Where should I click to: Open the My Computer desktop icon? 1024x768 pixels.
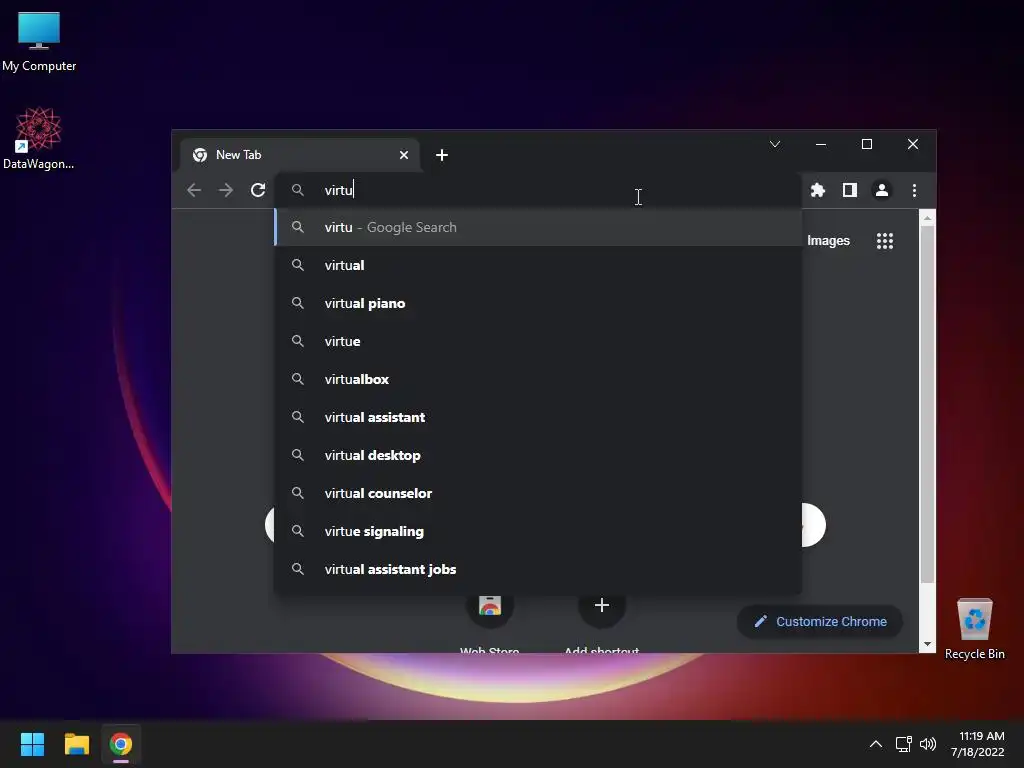tap(39, 41)
